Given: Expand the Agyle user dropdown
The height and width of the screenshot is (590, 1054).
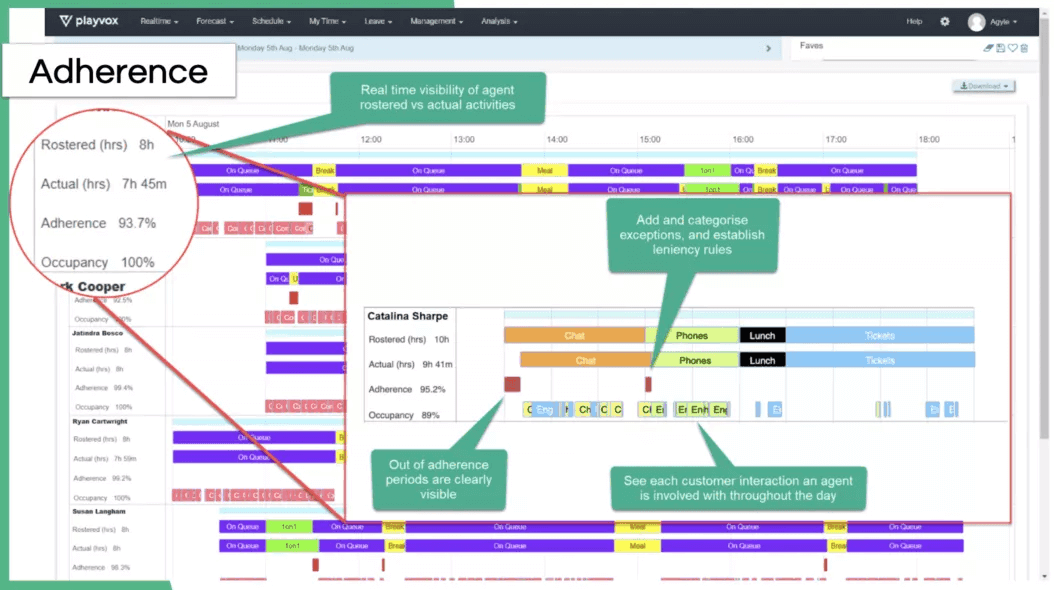Looking at the screenshot, I should pyautogui.click(x=1003, y=22).
